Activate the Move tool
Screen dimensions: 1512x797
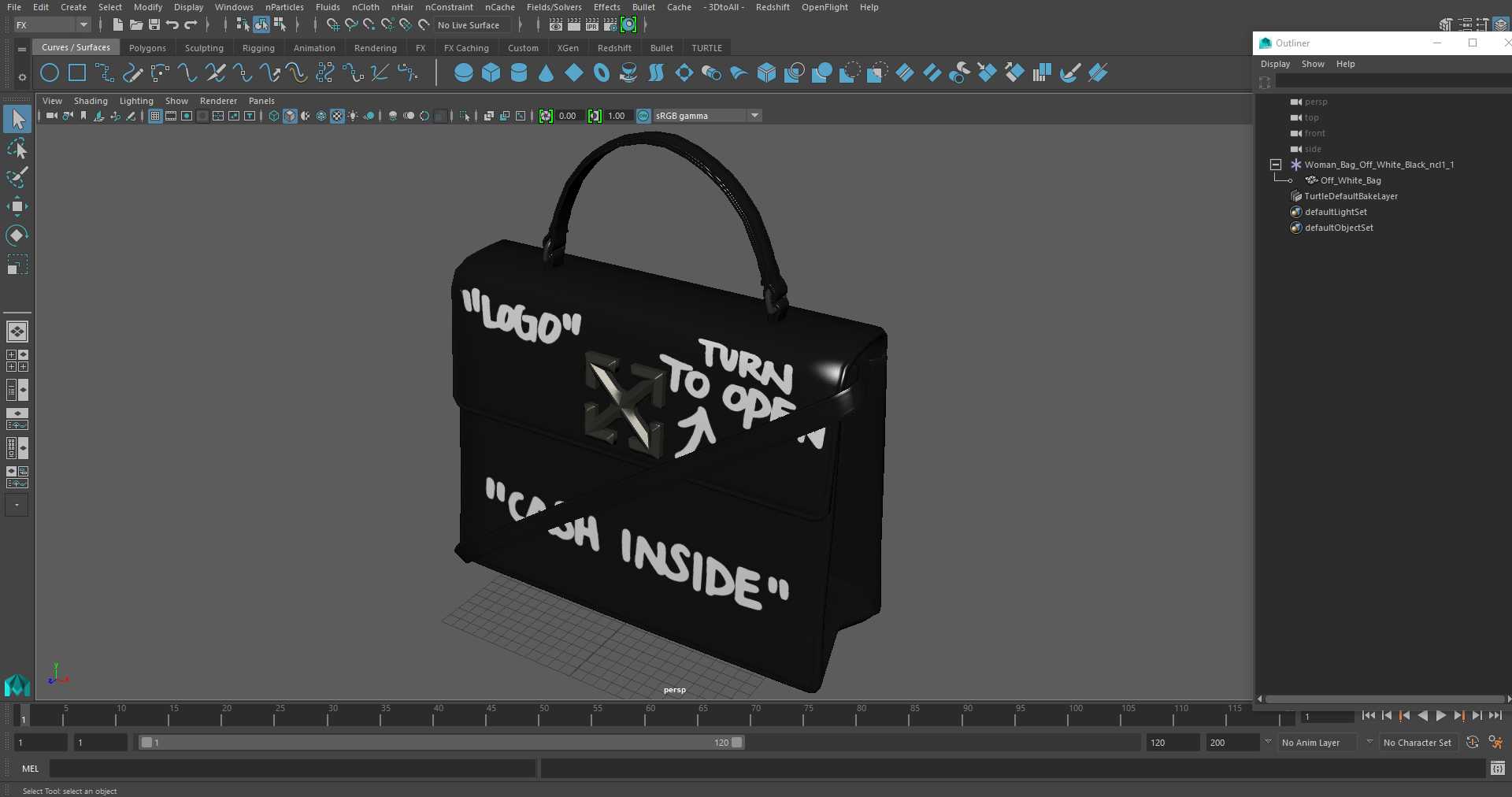click(x=17, y=206)
